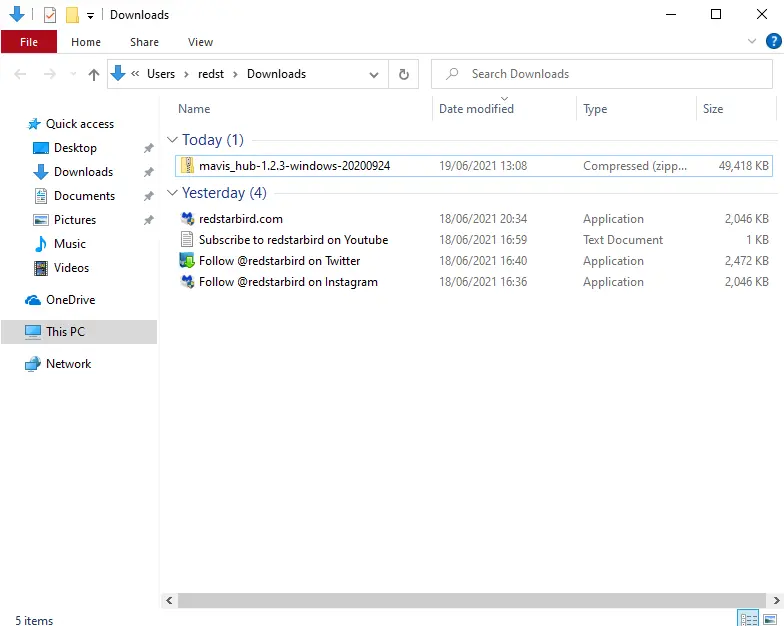
Task: Select the Subscribe to redstarbird text document icon
Action: [x=187, y=240]
